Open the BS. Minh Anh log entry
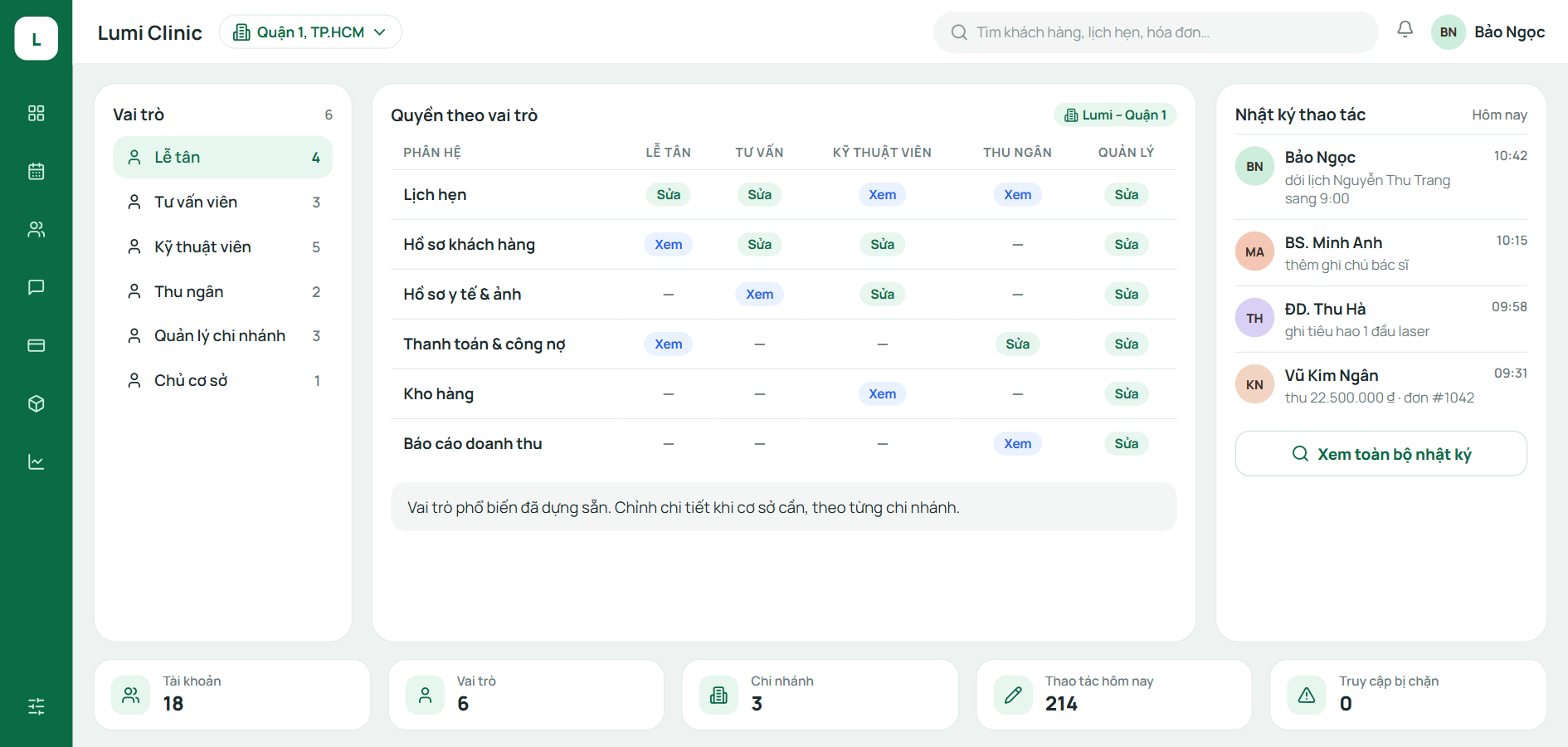The height and width of the screenshot is (747, 1568). (1381, 252)
